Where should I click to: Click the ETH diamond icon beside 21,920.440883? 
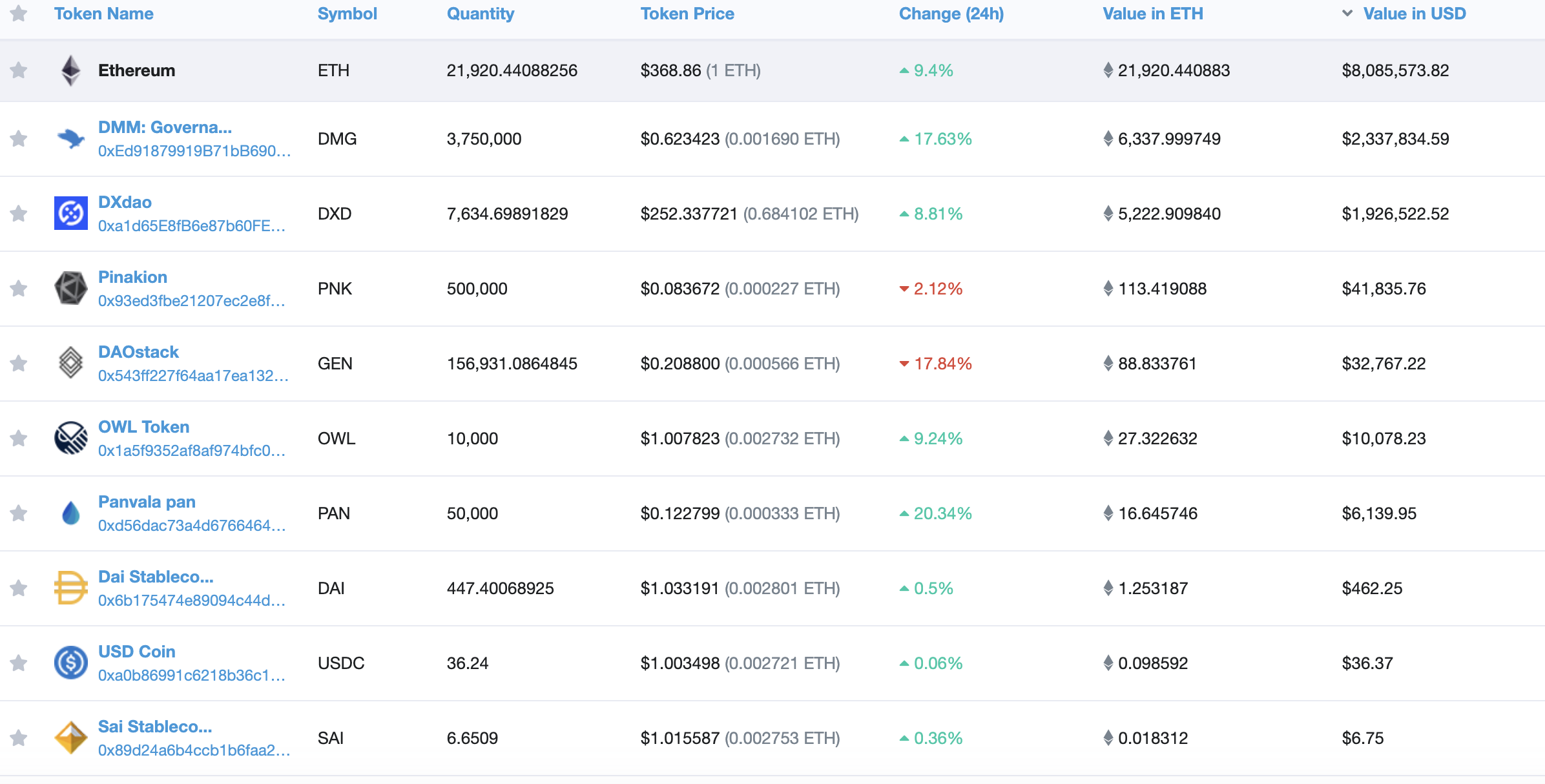pyautogui.click(x=1108, y=70)
